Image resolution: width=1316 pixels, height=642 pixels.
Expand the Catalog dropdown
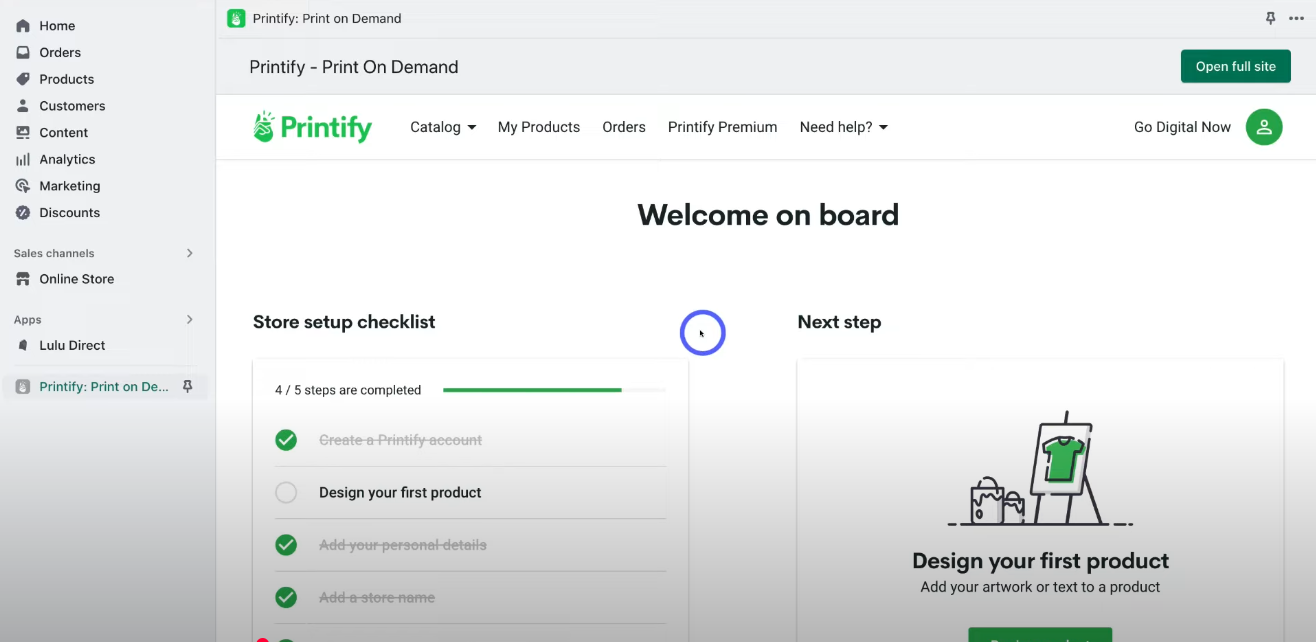(x=443, y=127)
